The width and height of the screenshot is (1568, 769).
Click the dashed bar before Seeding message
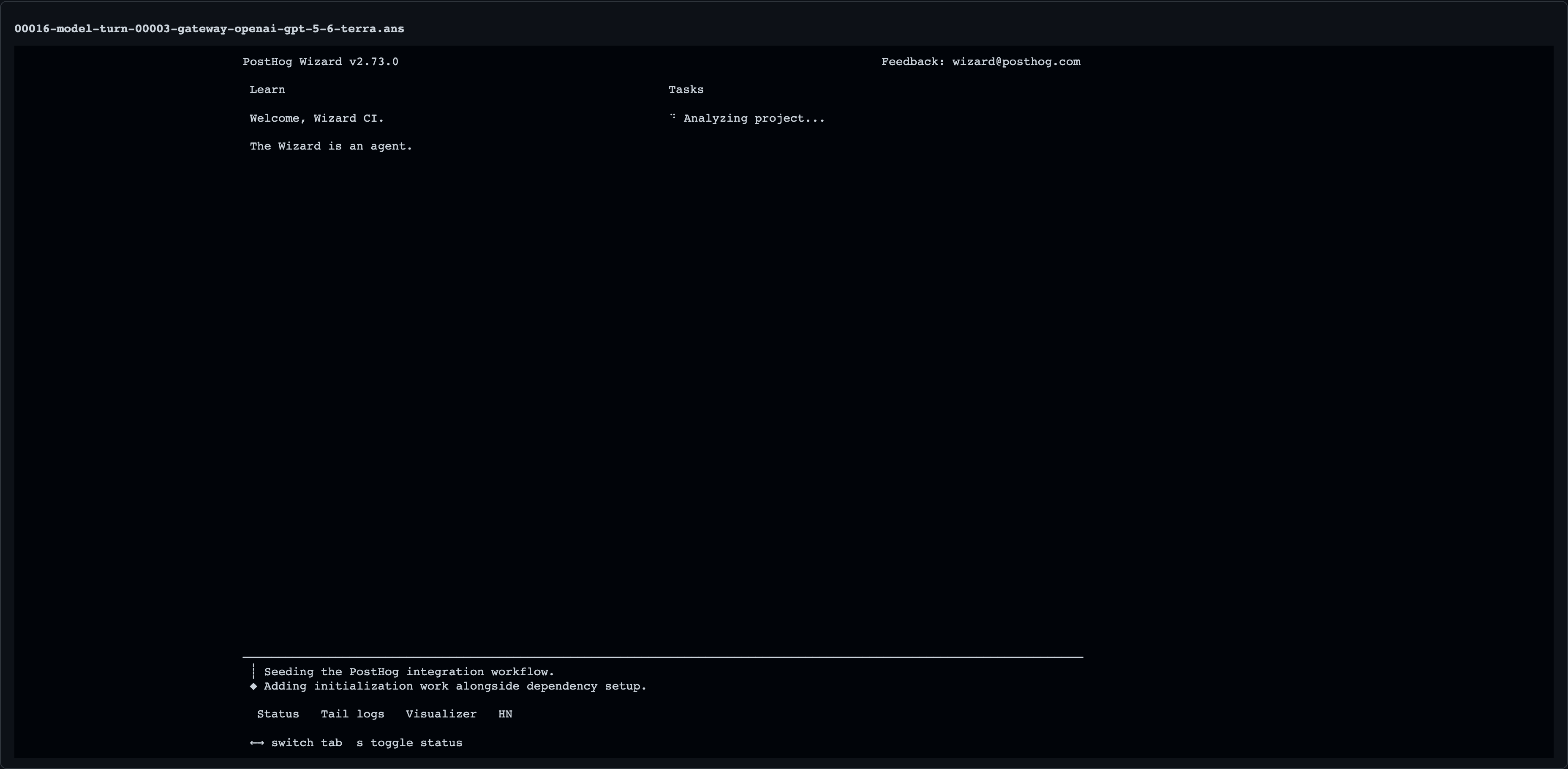253,671
